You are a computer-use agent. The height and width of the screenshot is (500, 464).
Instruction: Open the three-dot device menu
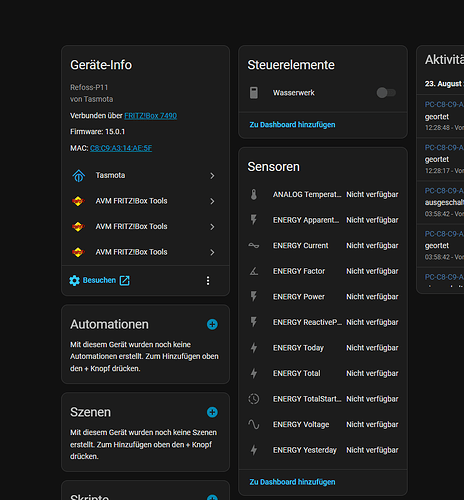(208, 281)
